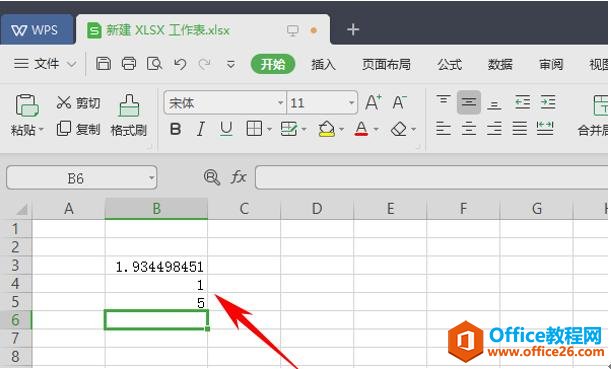The height and width of the screenshot is (369, 611).
Task: Align text left
Action: coord(443,128)
